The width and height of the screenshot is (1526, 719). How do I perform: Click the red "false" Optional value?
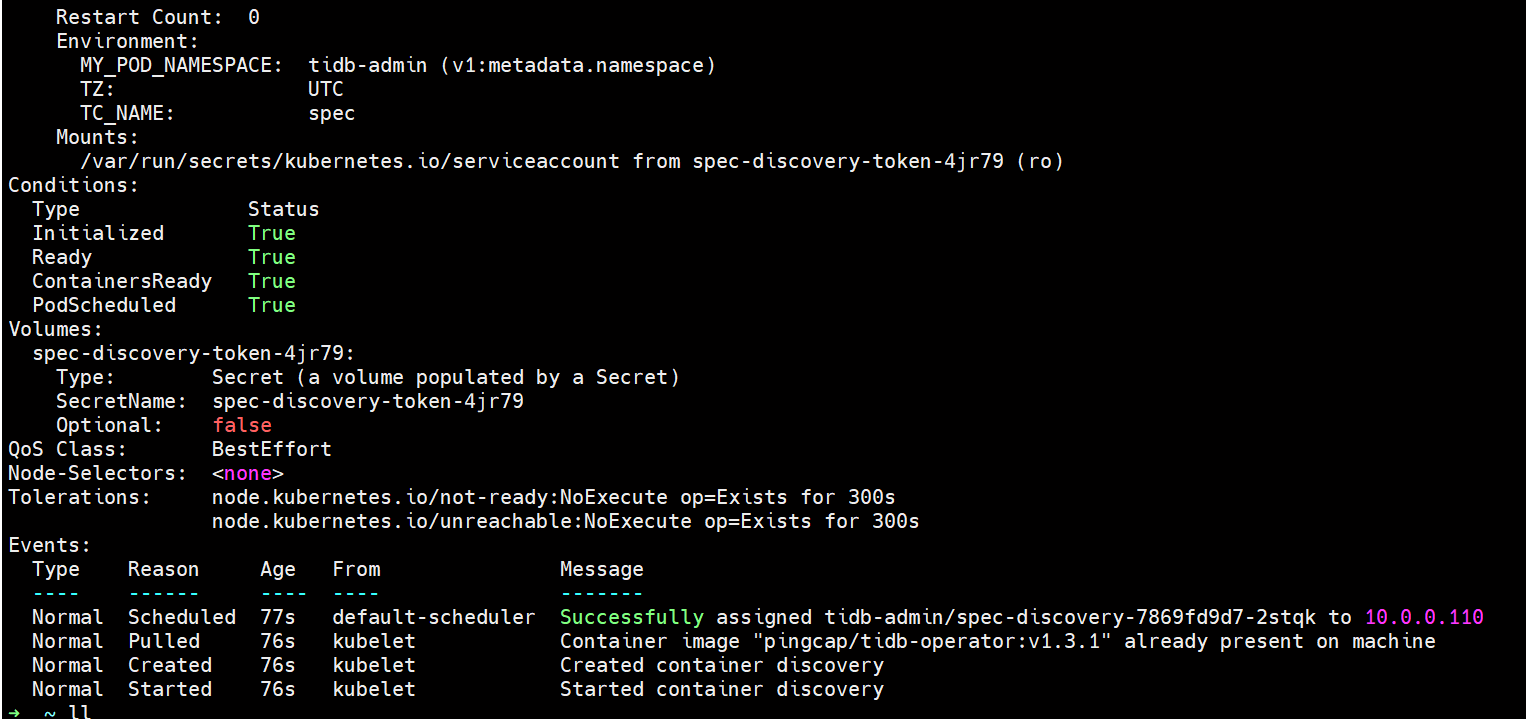coord(242,425)
